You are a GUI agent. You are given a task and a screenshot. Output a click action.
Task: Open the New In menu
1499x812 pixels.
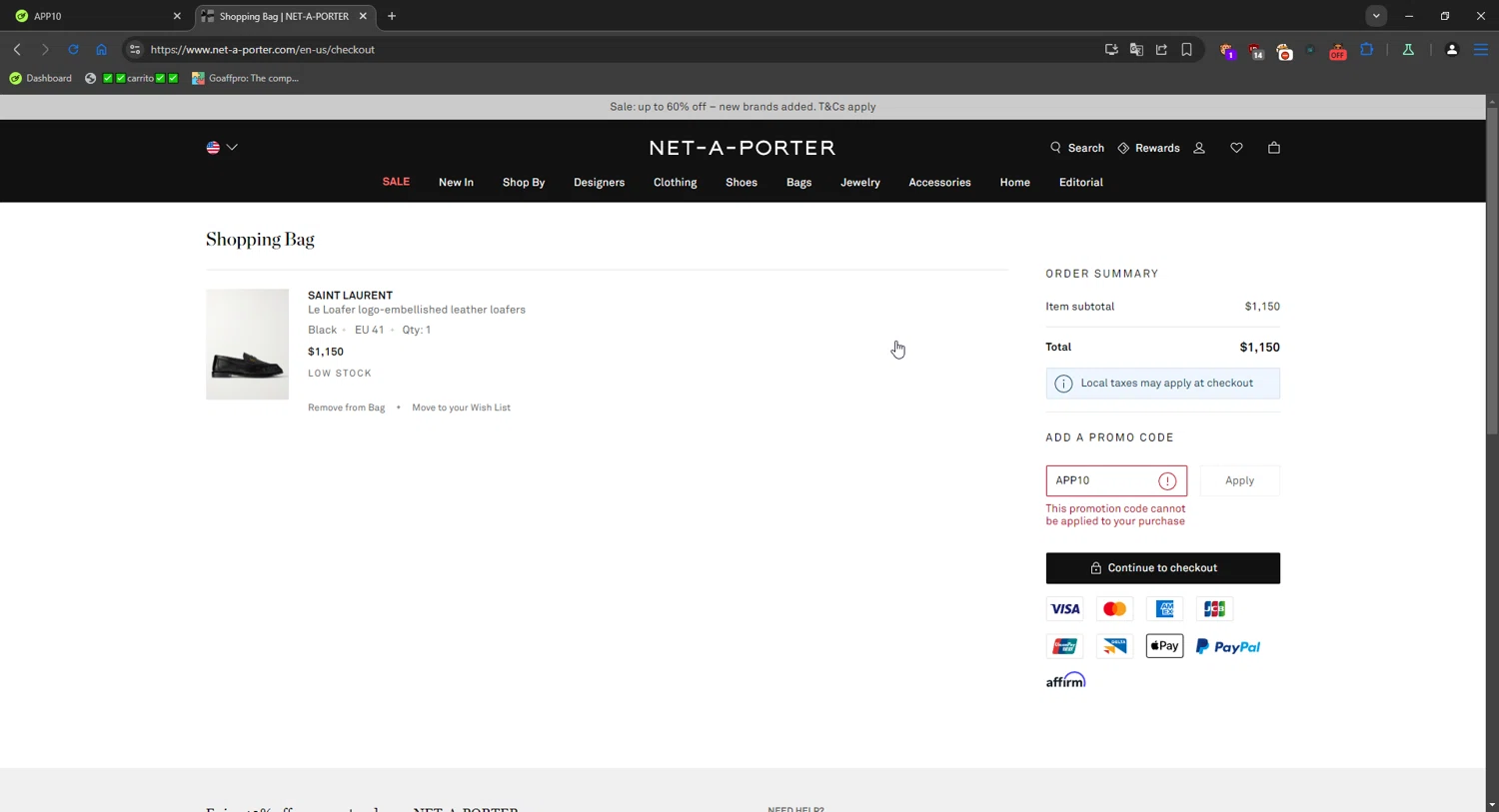tap(456, 183)
